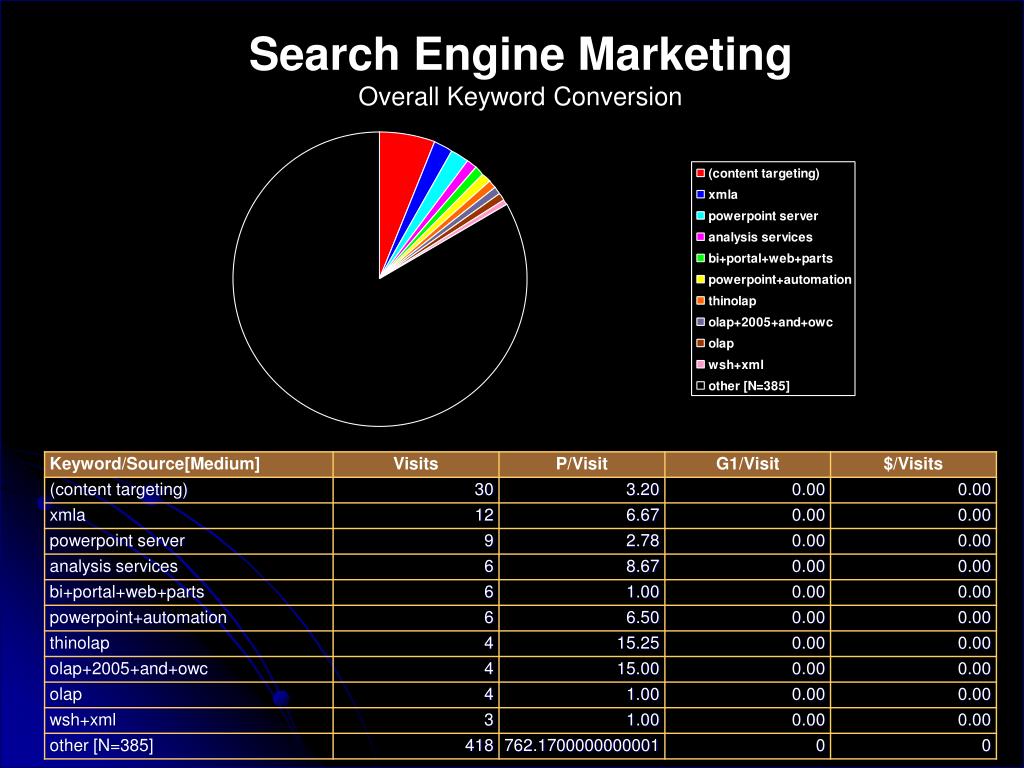Click the gray olap+2005+and+owc legend swatch
Screen dimensions: 1024x768
[701, 322]
